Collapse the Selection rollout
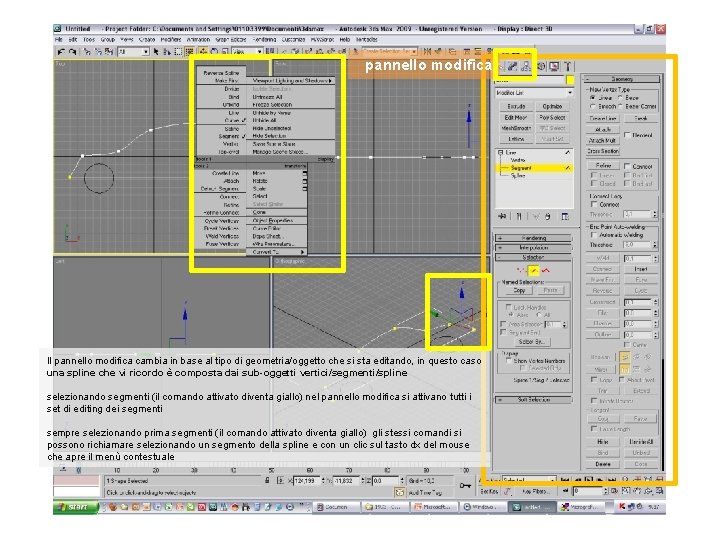720x540 pixels. [534, 257]
